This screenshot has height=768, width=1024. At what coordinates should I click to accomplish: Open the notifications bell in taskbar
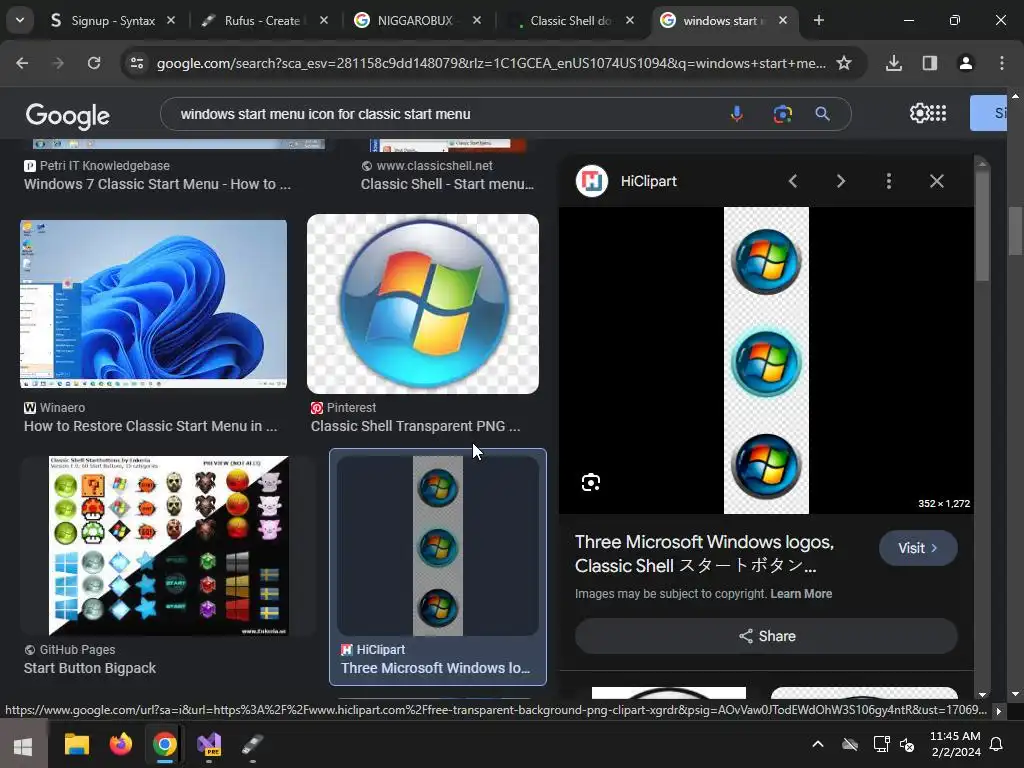[997, 744]
